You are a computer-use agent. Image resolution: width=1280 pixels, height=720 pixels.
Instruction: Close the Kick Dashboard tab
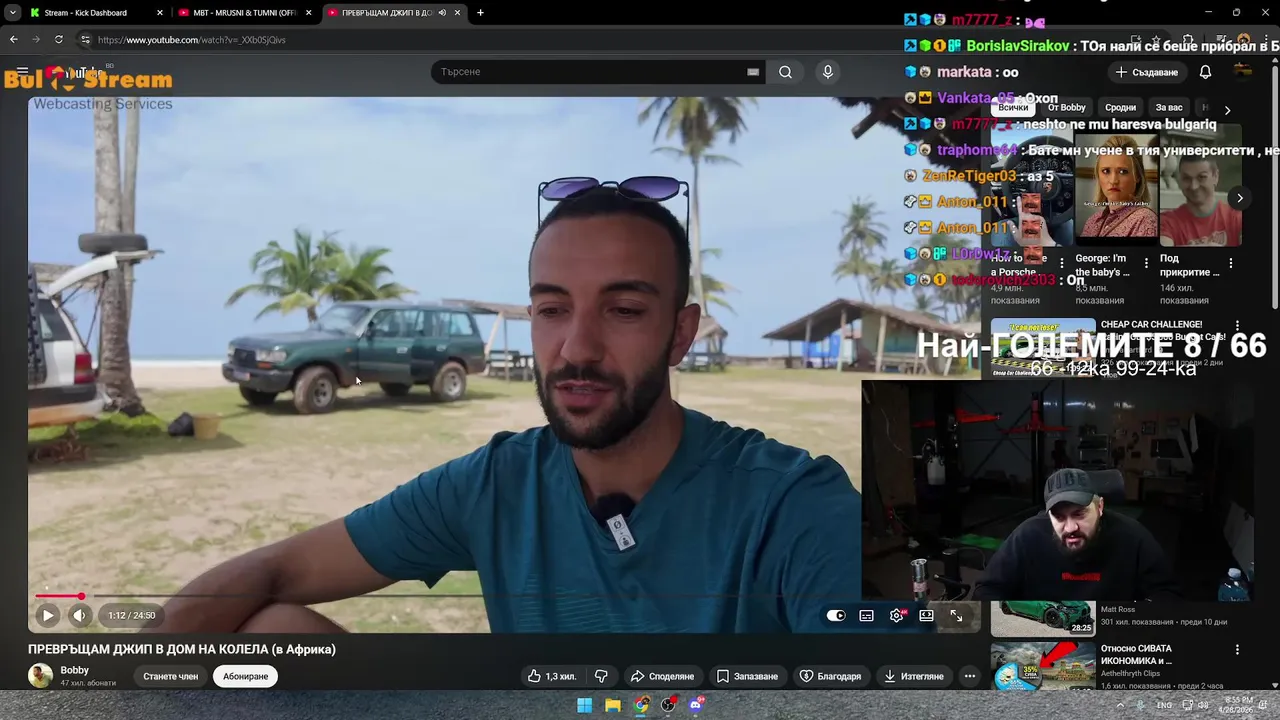[x=160, y=13]
